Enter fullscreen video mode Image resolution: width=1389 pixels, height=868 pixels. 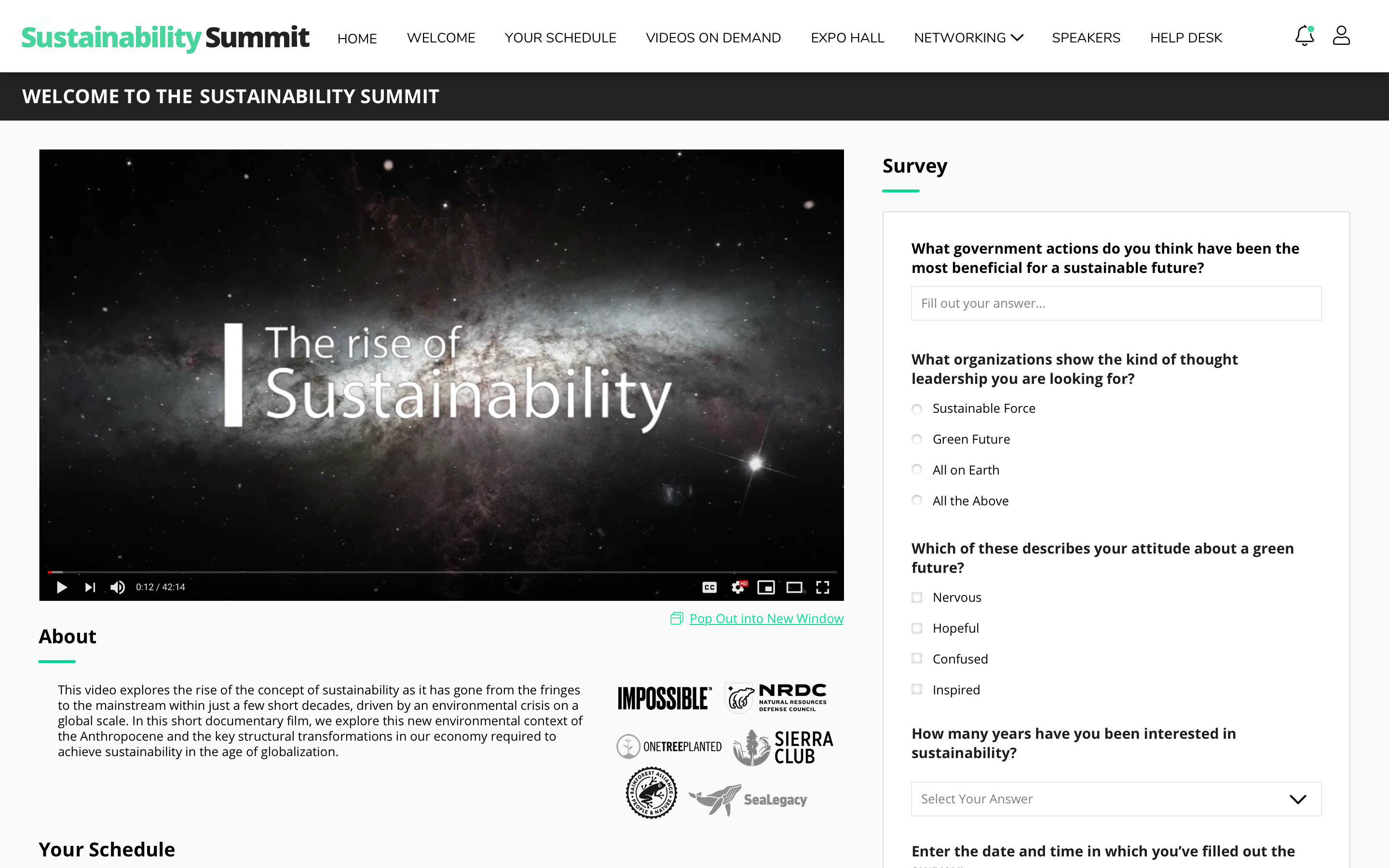tap(822, 587)
